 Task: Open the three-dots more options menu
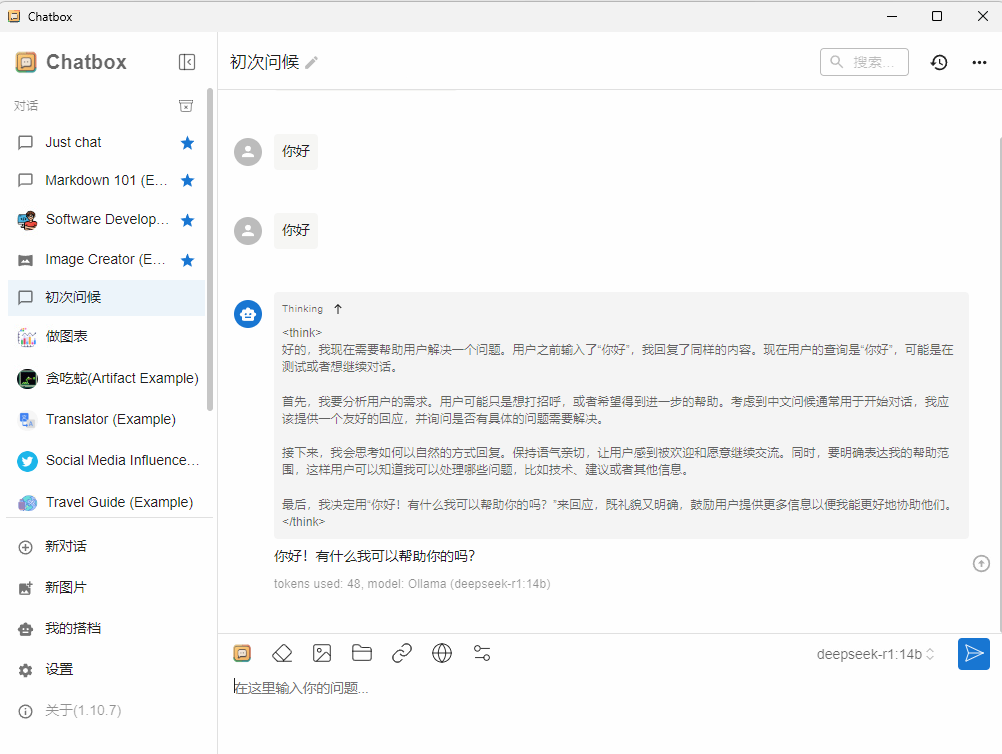(979, 62)
